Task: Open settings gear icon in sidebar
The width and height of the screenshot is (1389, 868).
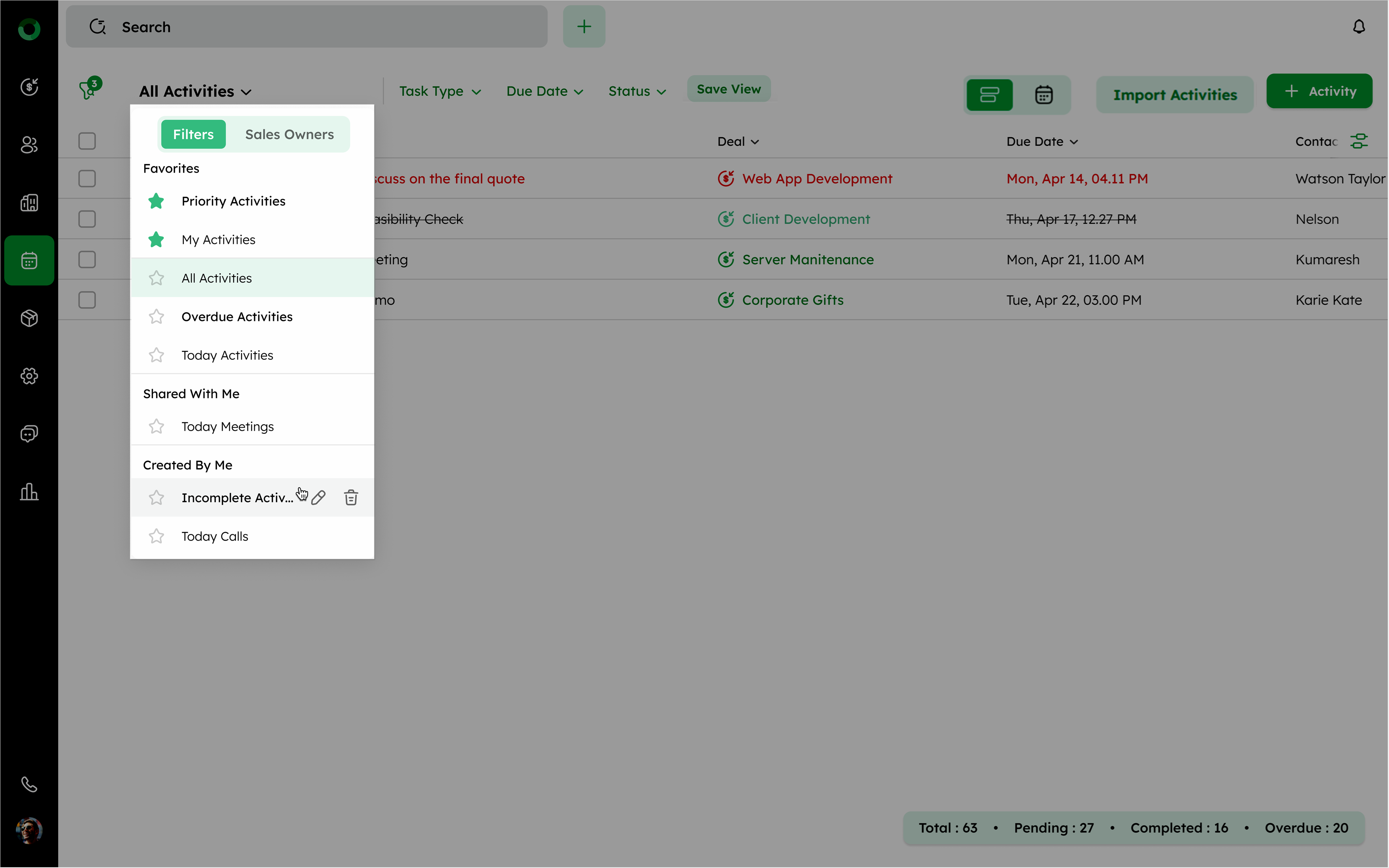Action: click(x=29, y=376)
